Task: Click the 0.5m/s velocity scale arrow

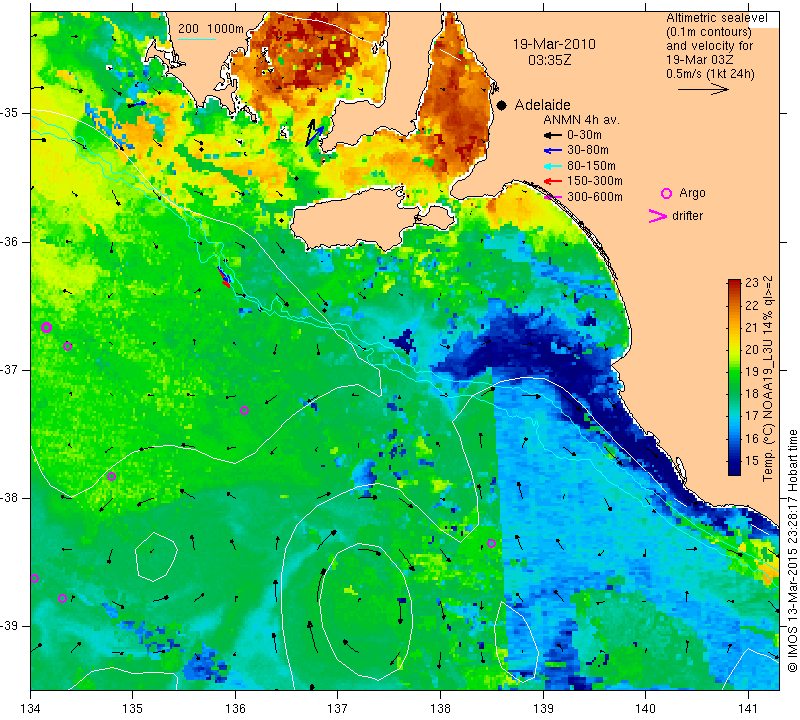Action: (704, 90)
